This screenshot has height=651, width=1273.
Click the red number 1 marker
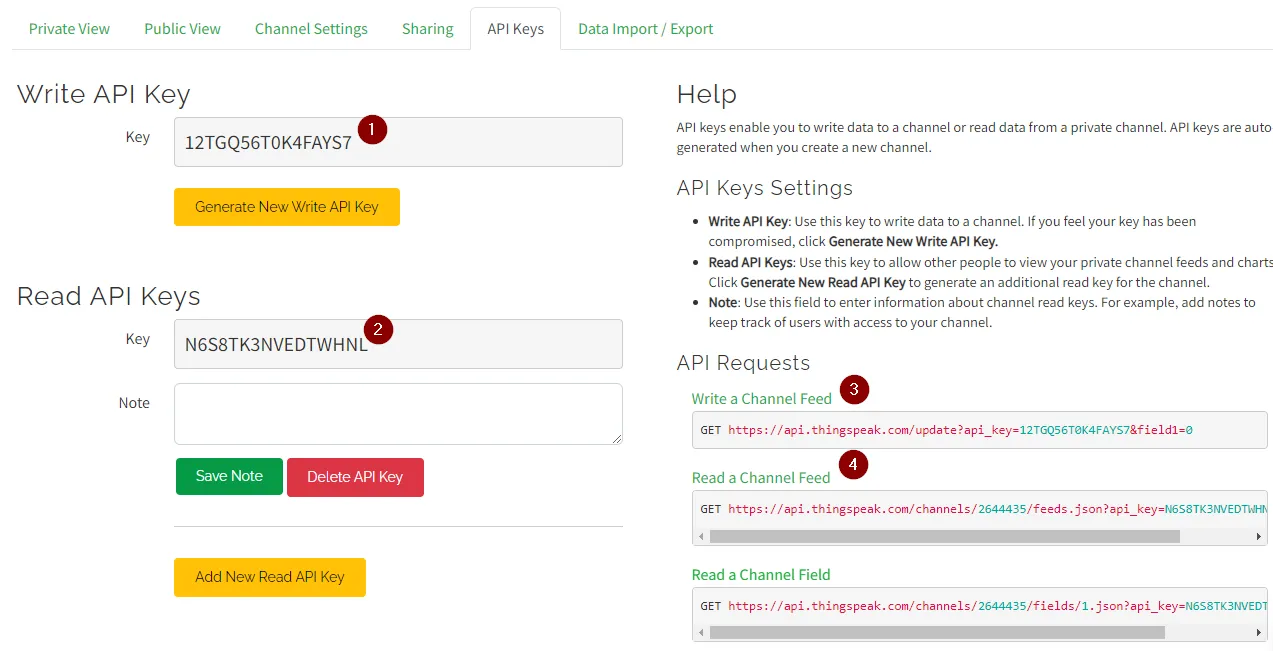[372, 129]
